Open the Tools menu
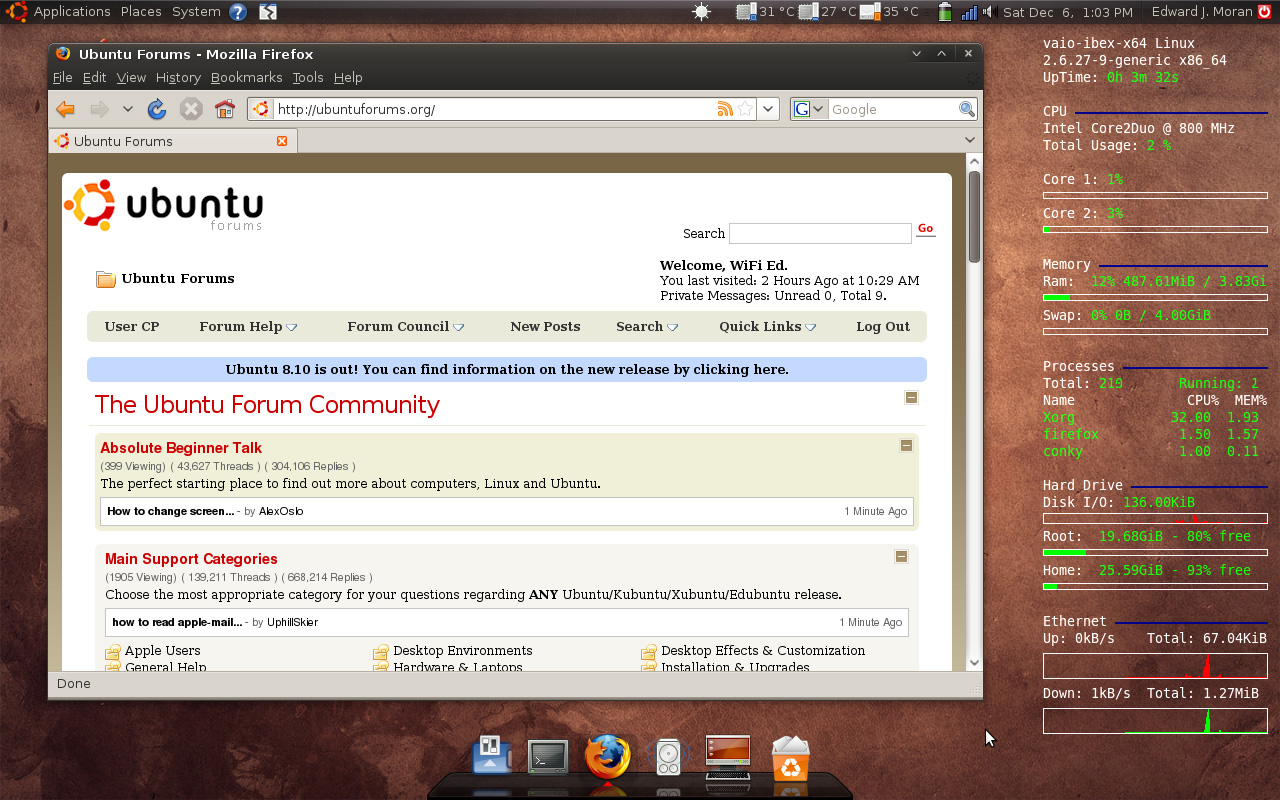Image resolution: width=1280 pixels, height=800 pixels. point(308,77)
